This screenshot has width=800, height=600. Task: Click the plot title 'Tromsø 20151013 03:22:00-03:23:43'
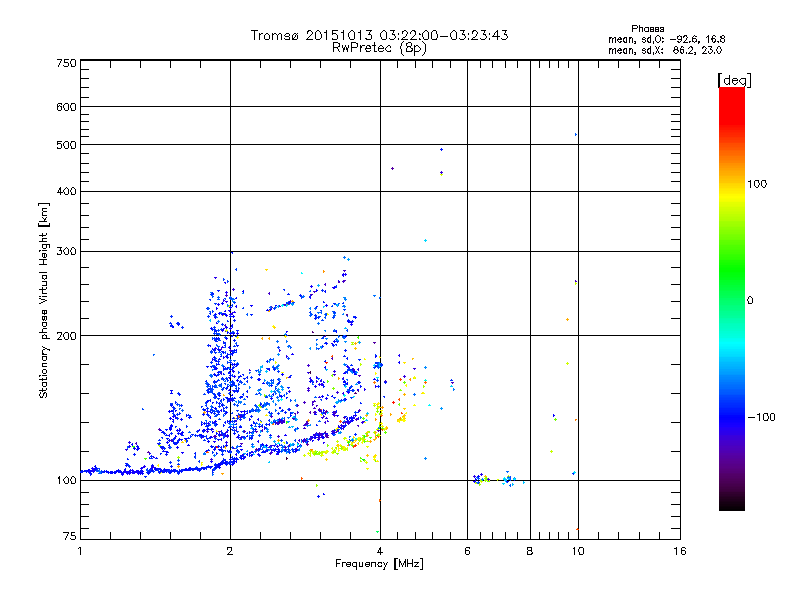pos(379,35)
